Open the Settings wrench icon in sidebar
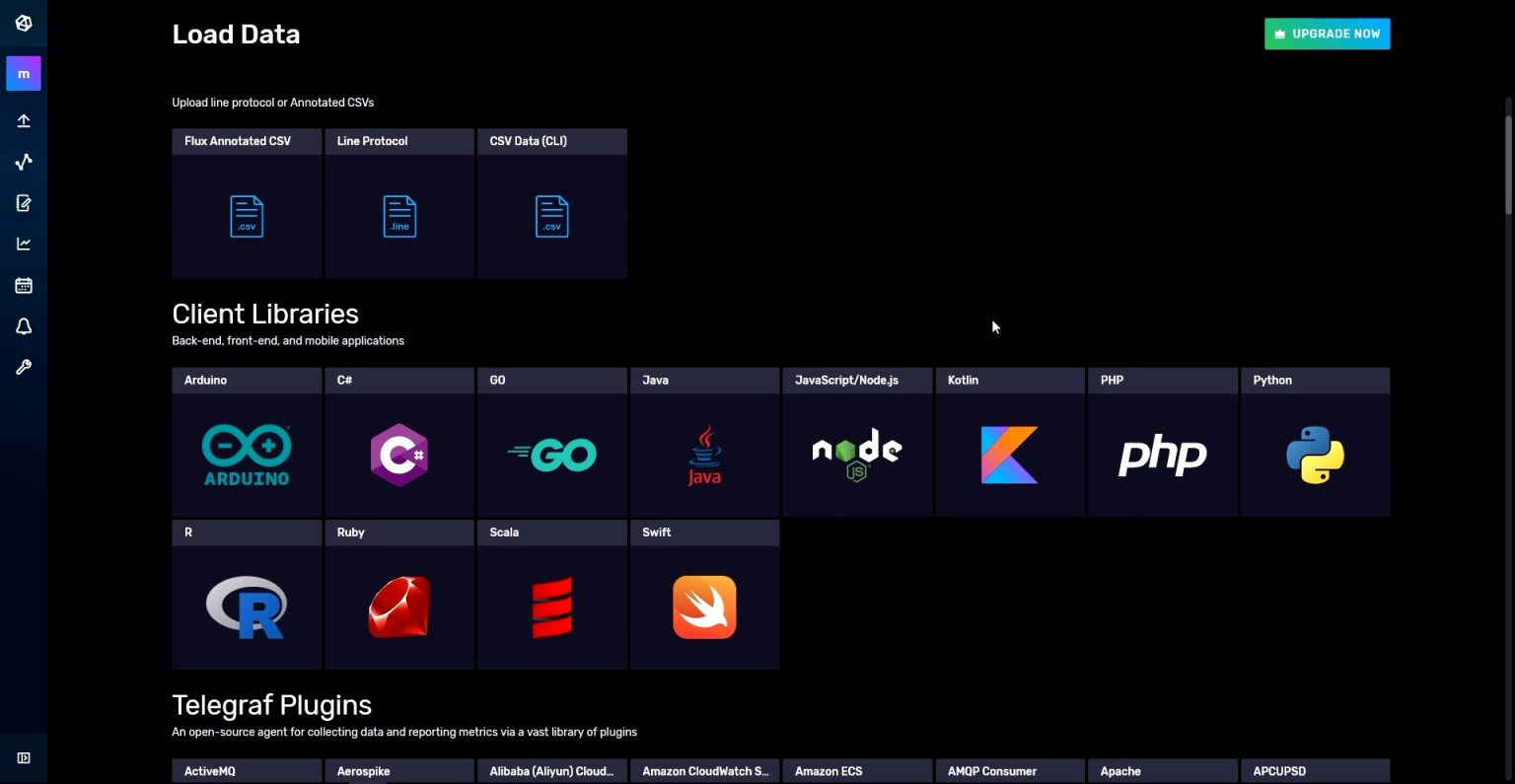This screenshot has height=784, width=1515. (24, 367)
